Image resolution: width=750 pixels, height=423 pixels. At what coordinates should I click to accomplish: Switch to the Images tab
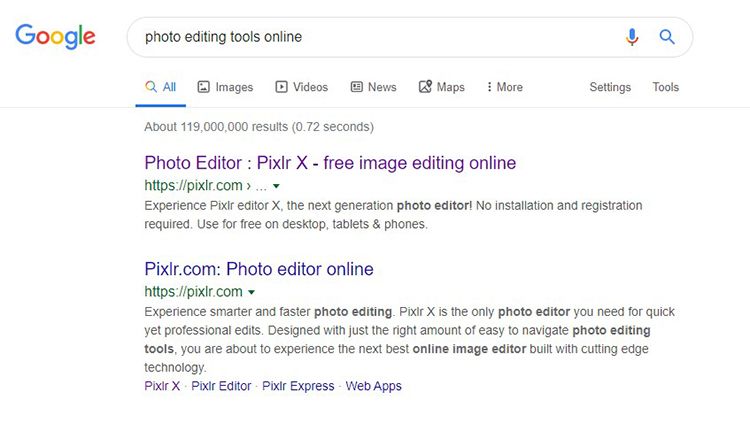tap(225, 87)
